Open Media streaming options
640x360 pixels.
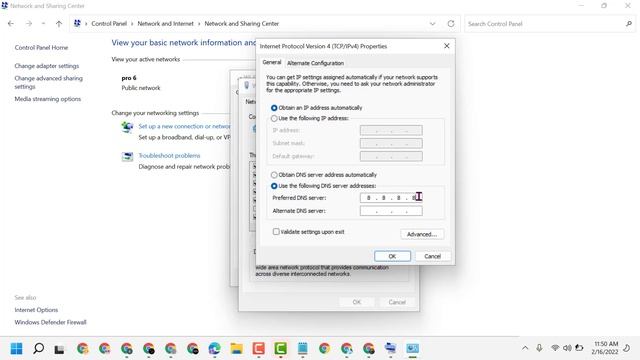click(48, 99)
